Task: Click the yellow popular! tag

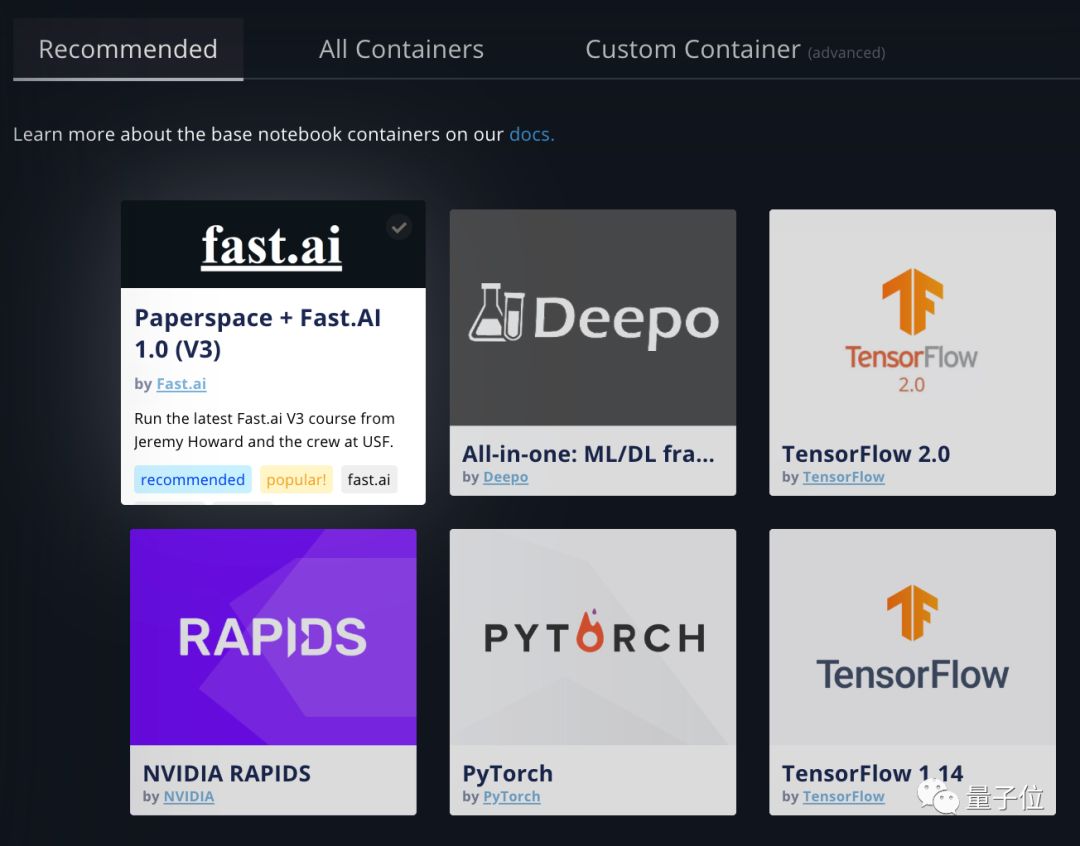Action: pyautogui.click(x=296, y=480)
